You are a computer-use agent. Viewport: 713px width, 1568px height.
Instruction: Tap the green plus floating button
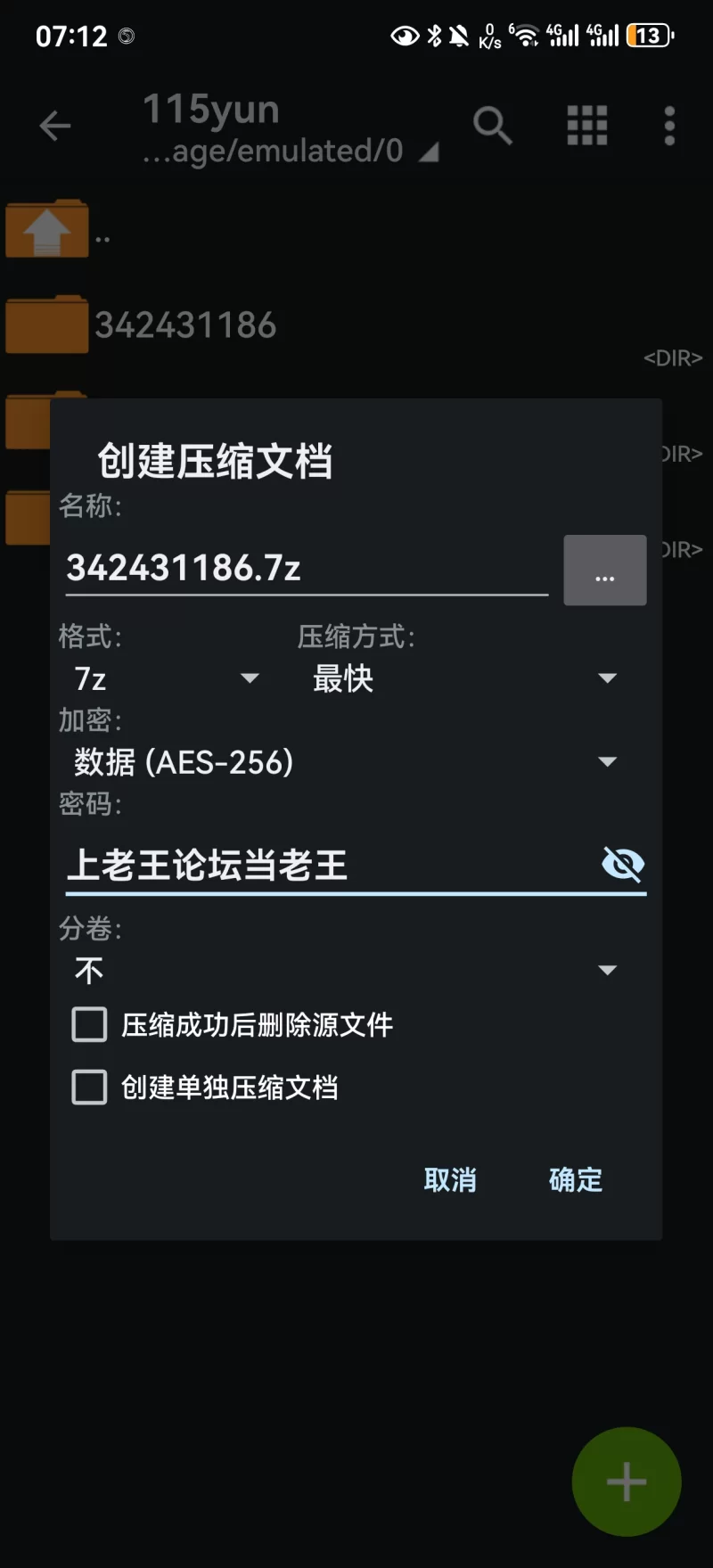coord(627,1482)
